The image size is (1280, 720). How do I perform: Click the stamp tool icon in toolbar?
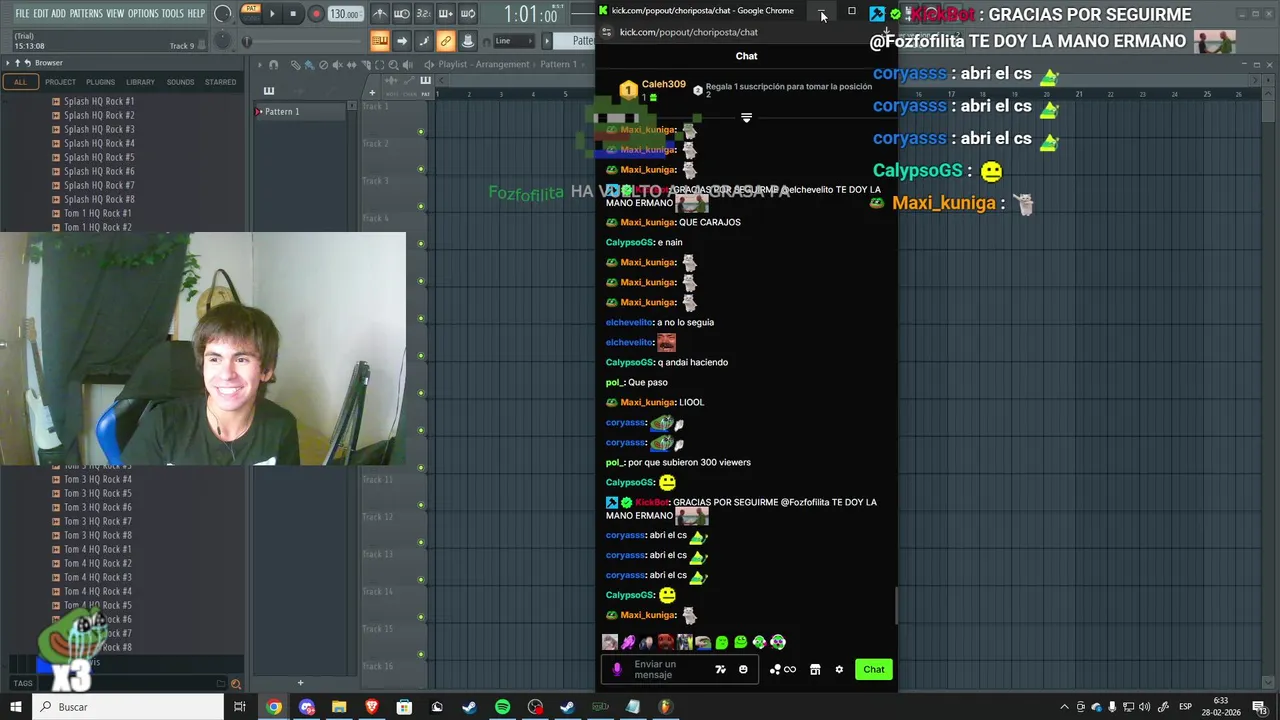point(468,41)
